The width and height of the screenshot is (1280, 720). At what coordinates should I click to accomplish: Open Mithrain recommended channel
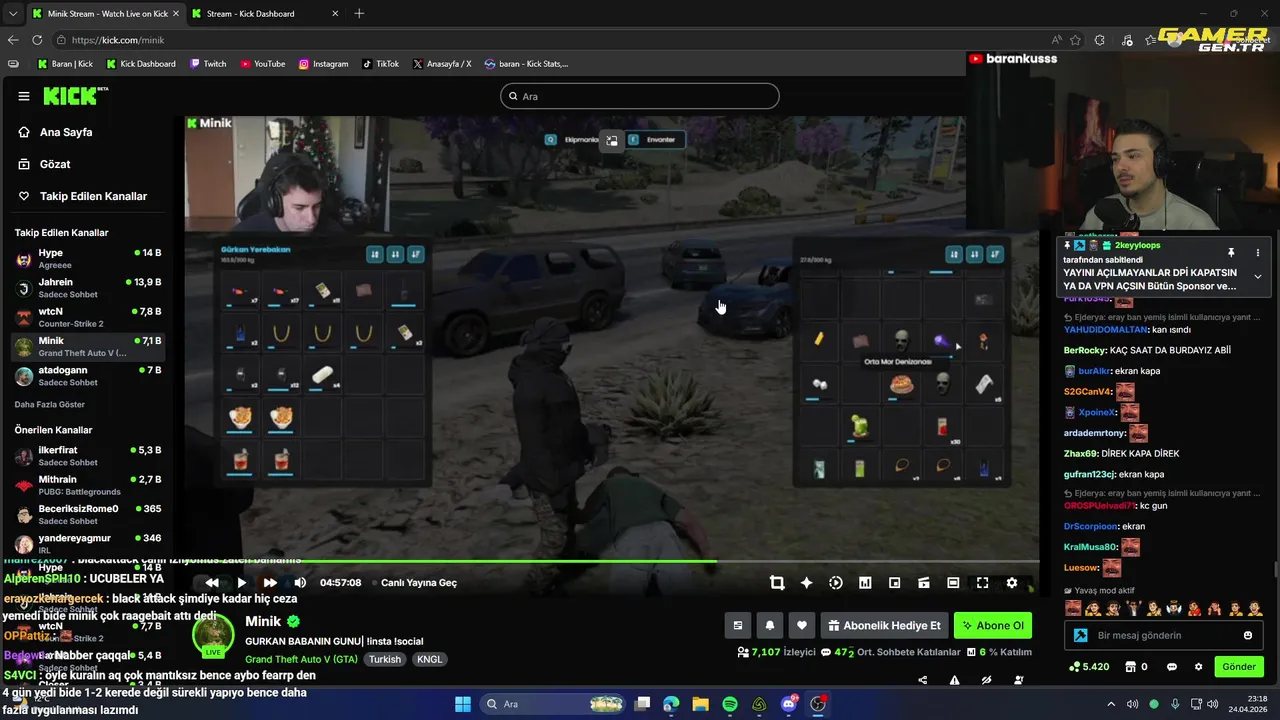(88, 485)
